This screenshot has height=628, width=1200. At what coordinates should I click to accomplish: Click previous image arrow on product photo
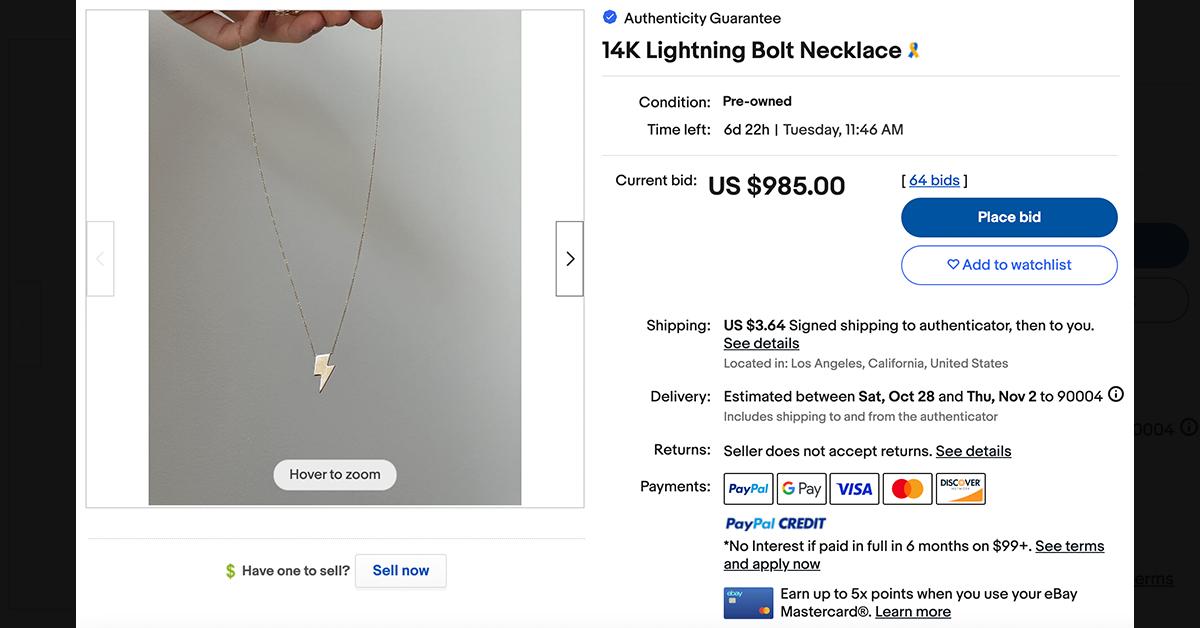[100, 258]
